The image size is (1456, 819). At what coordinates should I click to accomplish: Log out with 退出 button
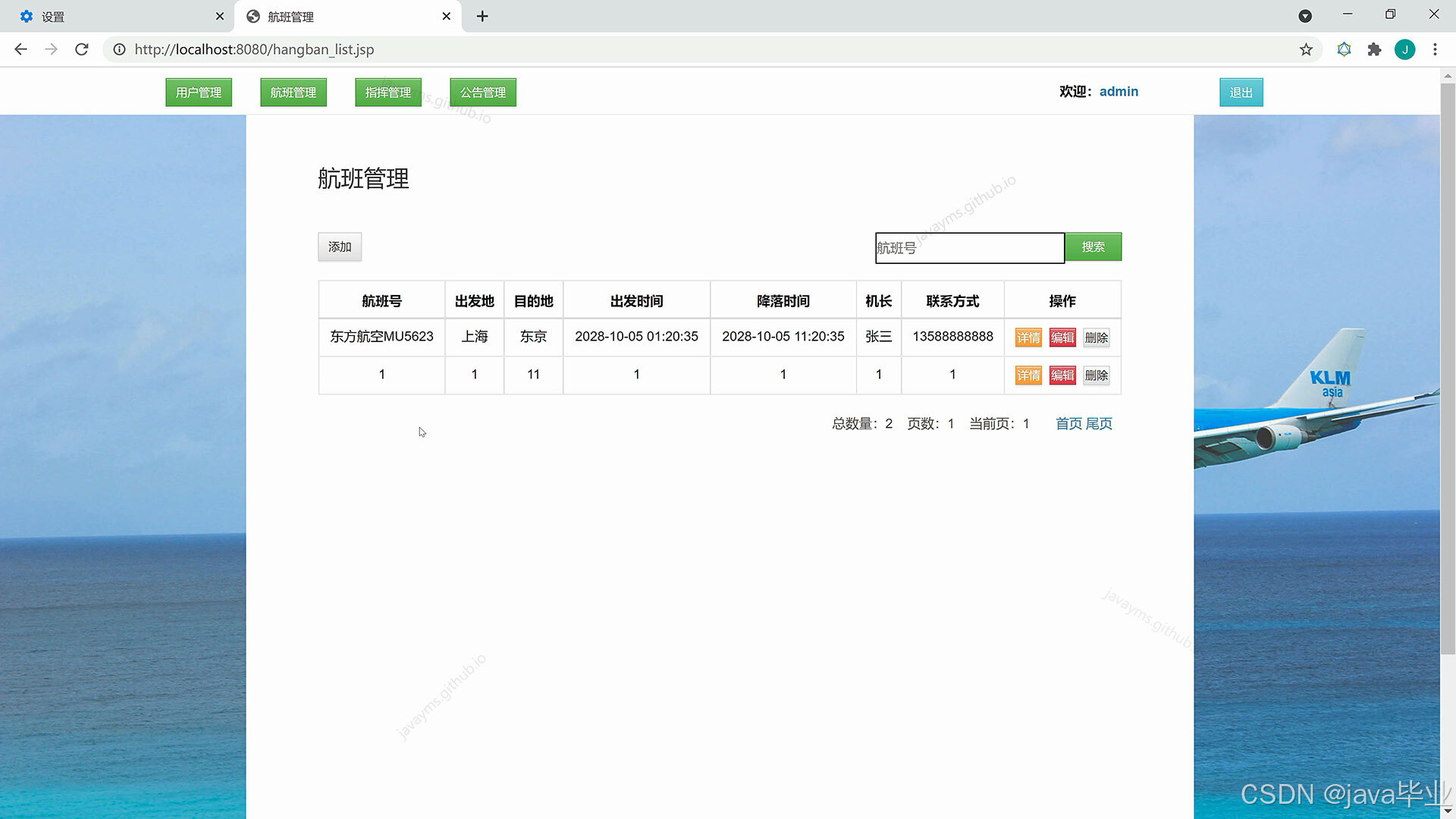pyautogui.click(x=1241, y=93)
